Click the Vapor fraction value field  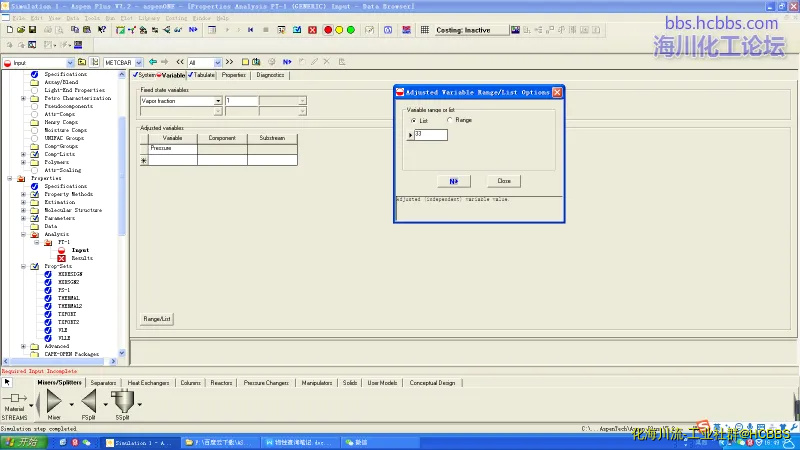click(x=241, y=101)
